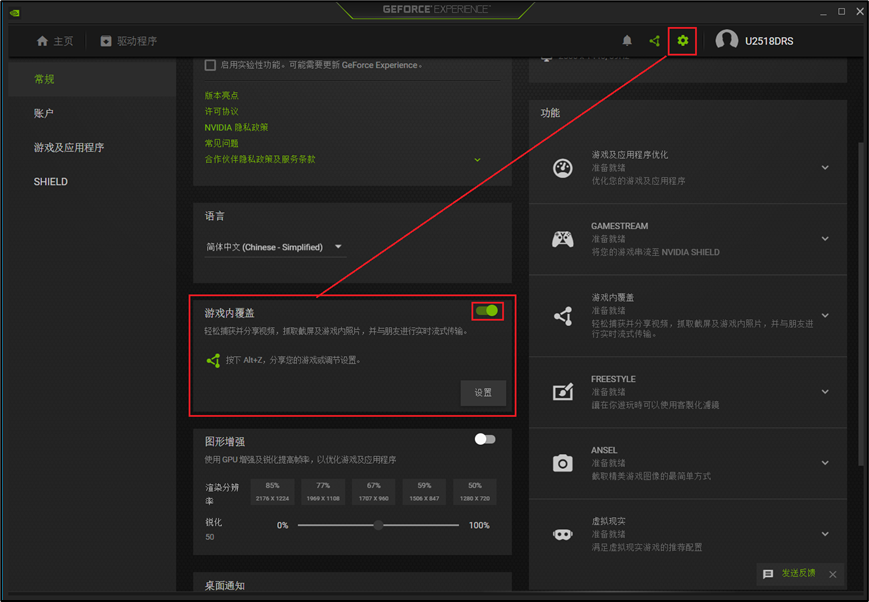This screenshot has height=602, width=869.
Task: Maximize the GeForce Experience window
Action: coord(841,12)
